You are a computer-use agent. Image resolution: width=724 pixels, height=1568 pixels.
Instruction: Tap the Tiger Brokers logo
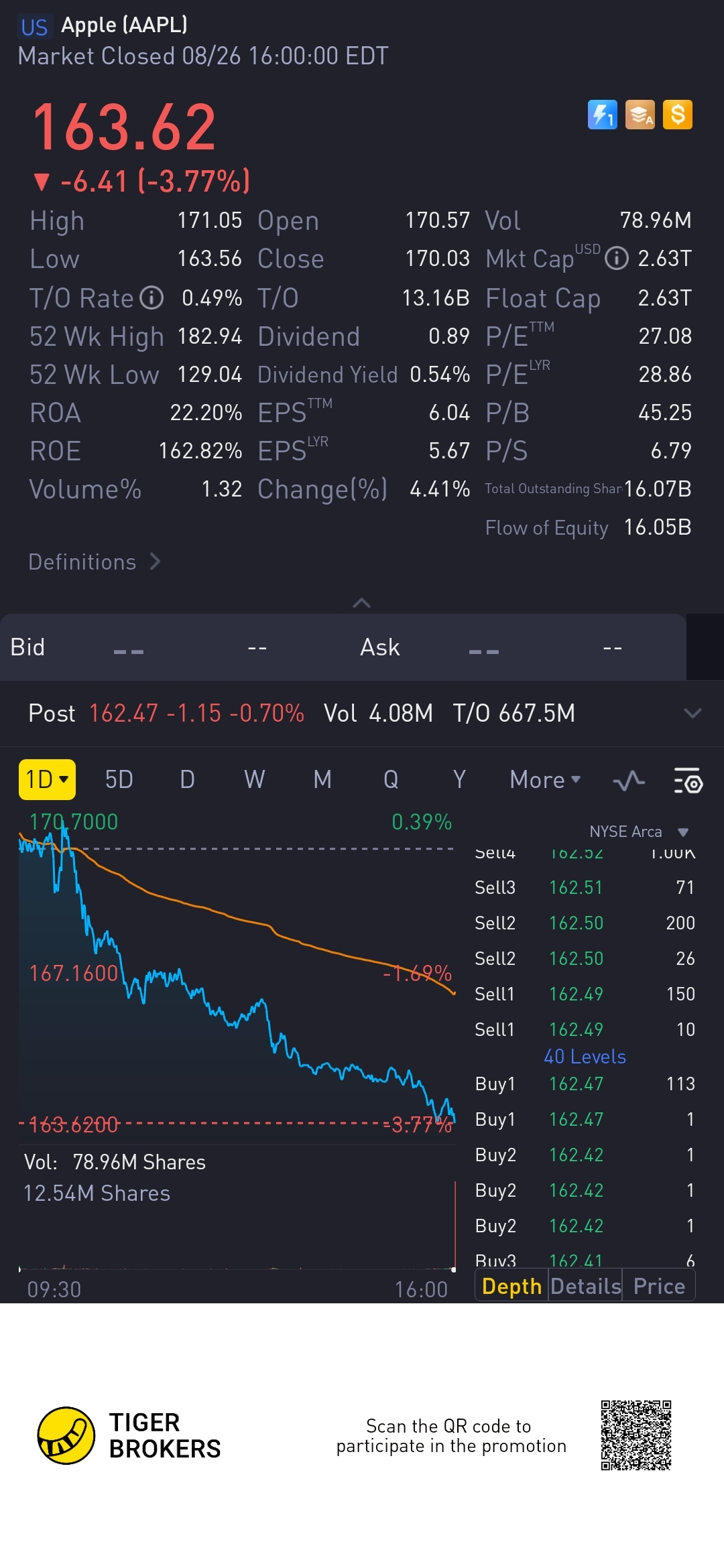(129, 1435)
